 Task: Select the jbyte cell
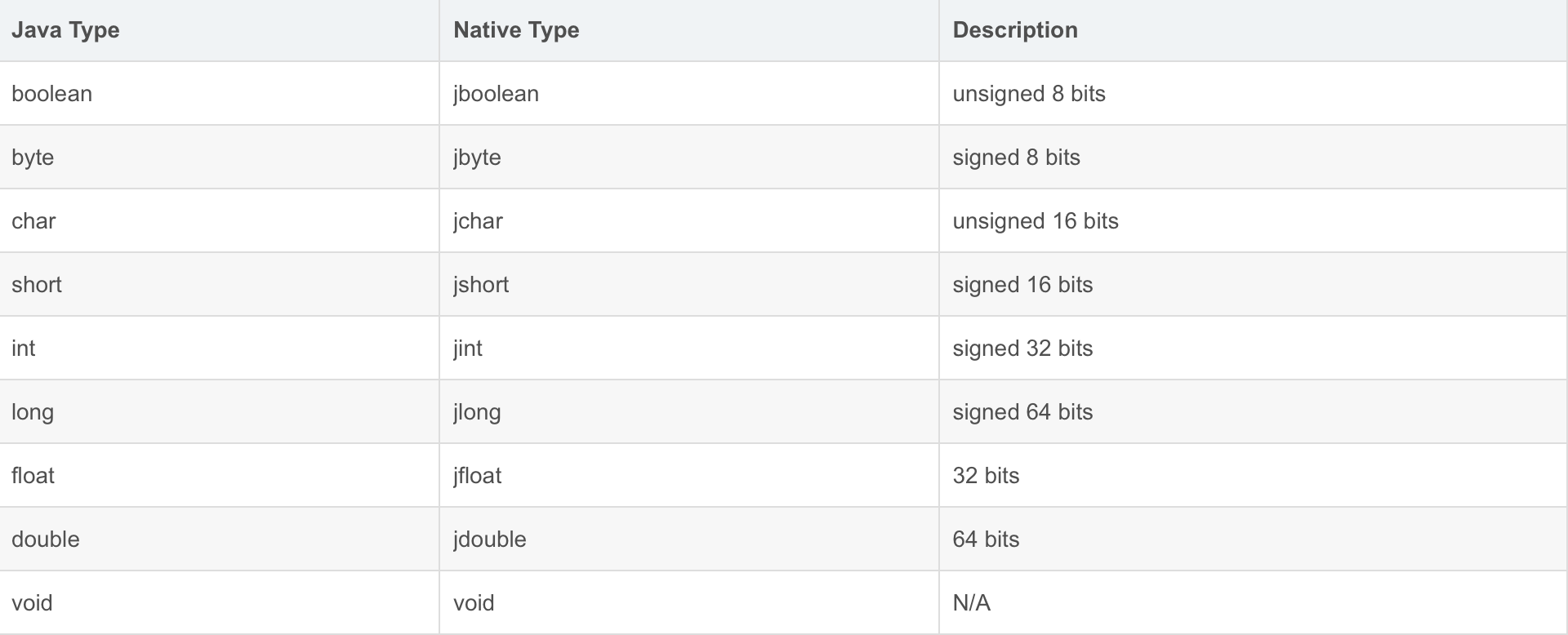click(477, 158)
